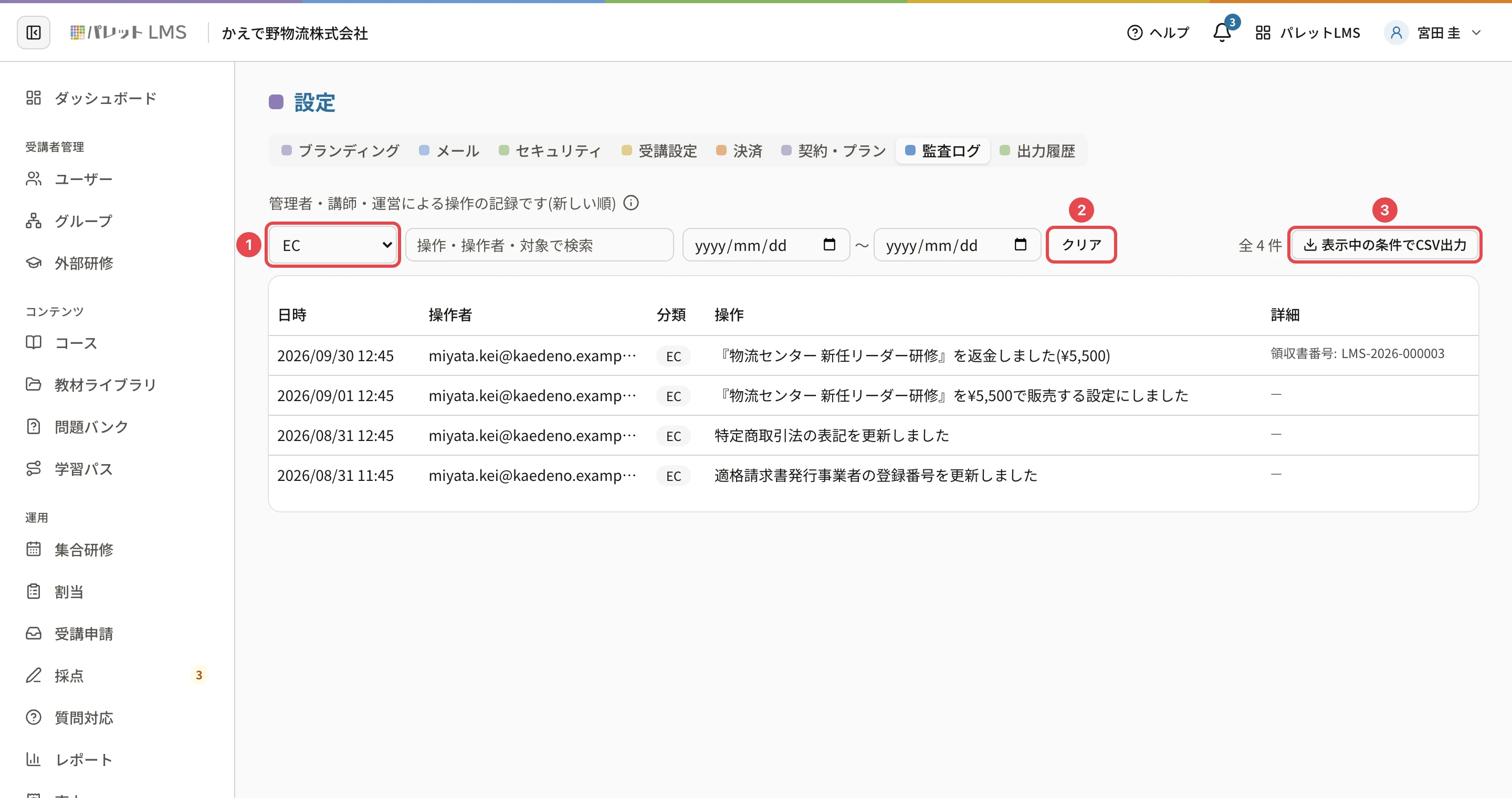Select the 2026/09/30 12:45 log row

click(x=874, y=355)
